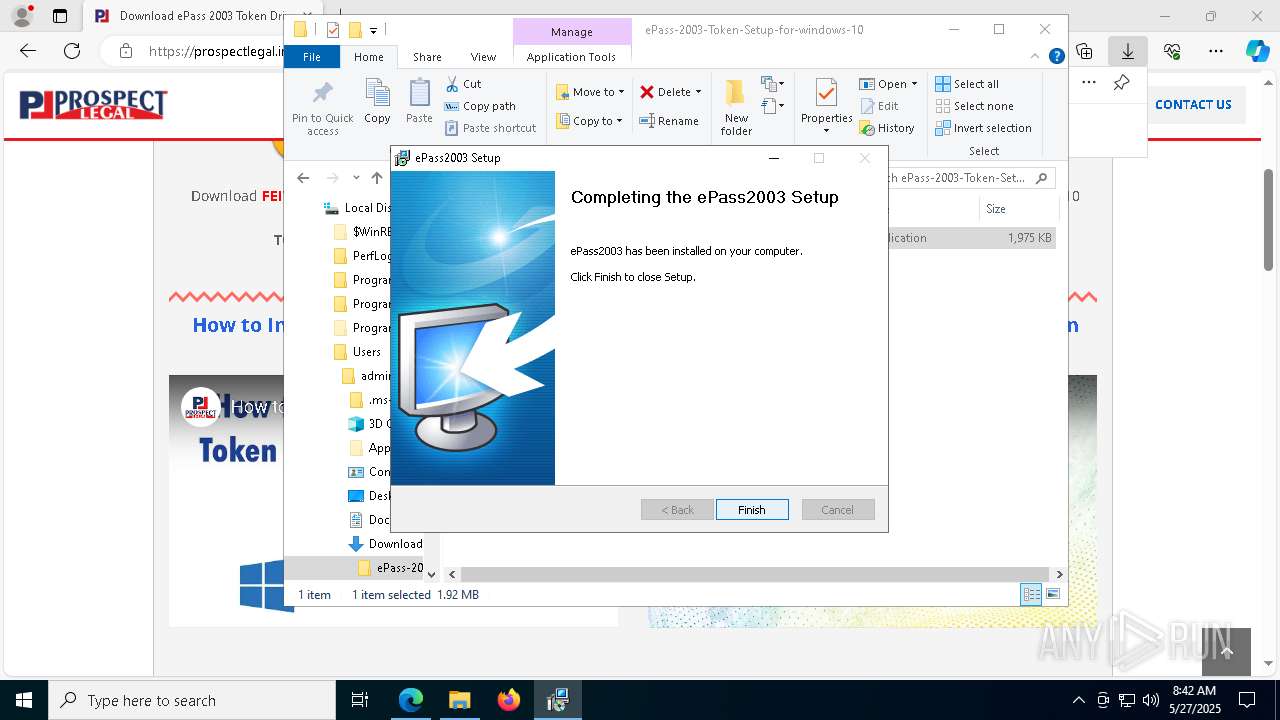The height and width of the screenshot is (720, 1280).
Task: Click the Paste ribbon button
Action: point(419,102)
